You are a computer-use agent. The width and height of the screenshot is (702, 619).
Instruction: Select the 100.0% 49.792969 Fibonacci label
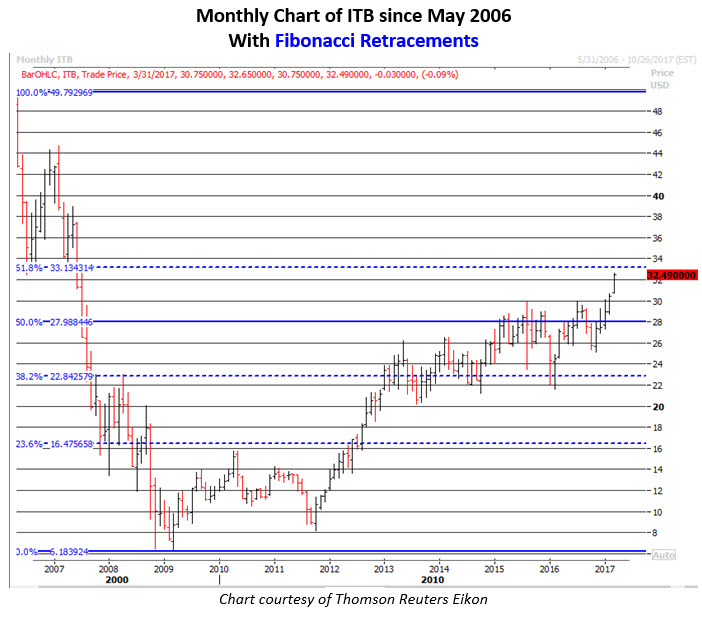coord(54,93)
